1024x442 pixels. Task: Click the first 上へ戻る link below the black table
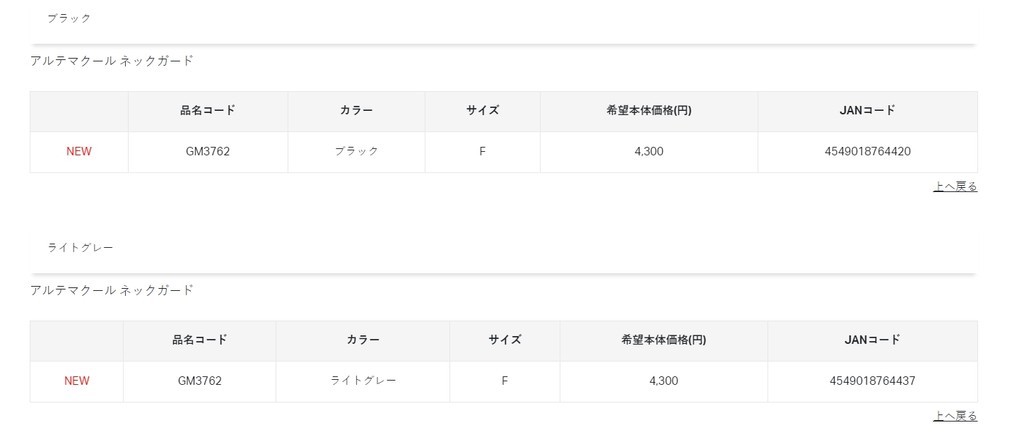(955, 187)
